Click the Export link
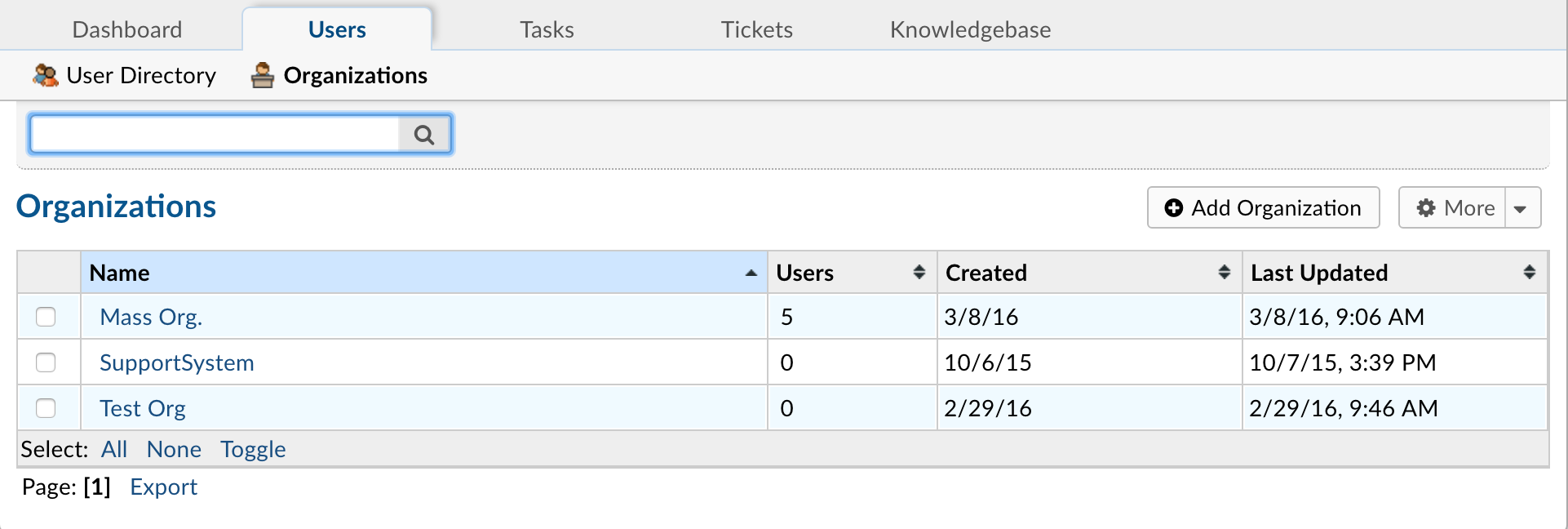Image resolution: width=1568 pixels, height=529 pixels. (164, 487)
